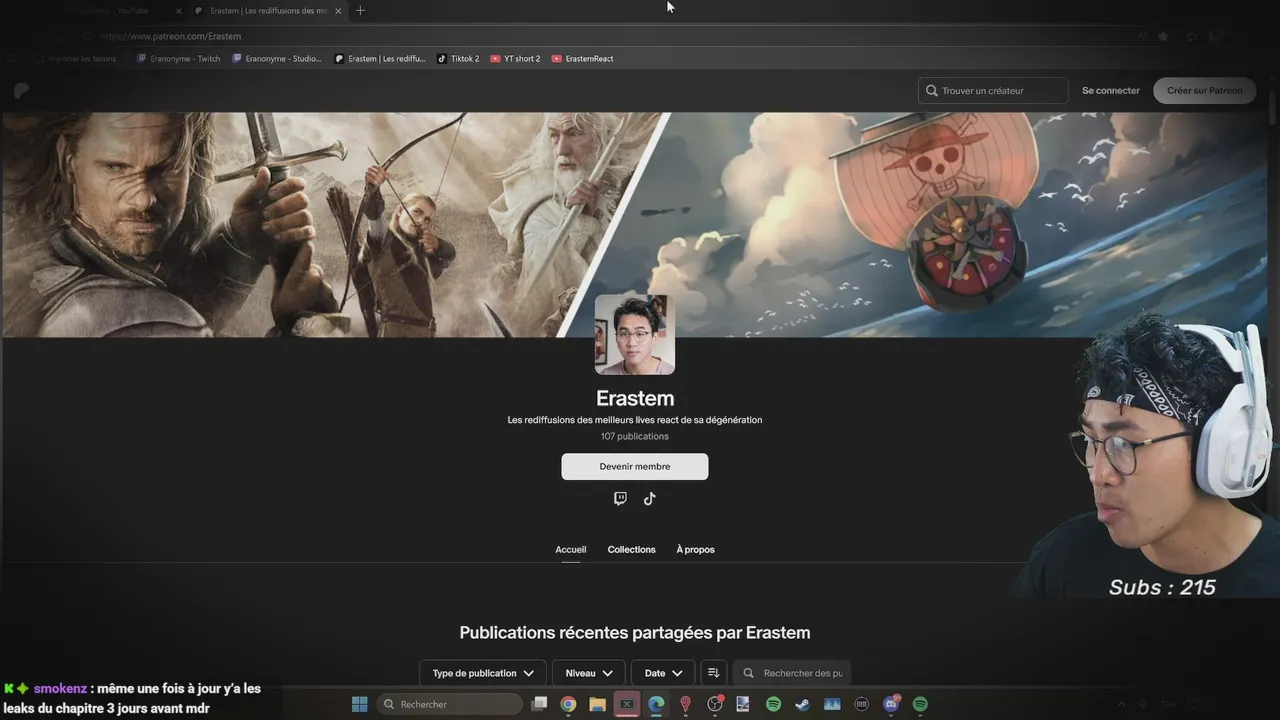Open the sort order icon button

(x=713, y=673)
